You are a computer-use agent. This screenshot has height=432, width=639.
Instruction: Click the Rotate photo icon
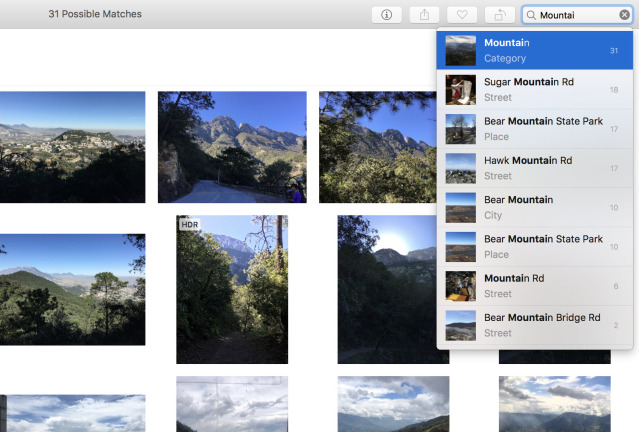pyautogui.click(x=499, y=15)
